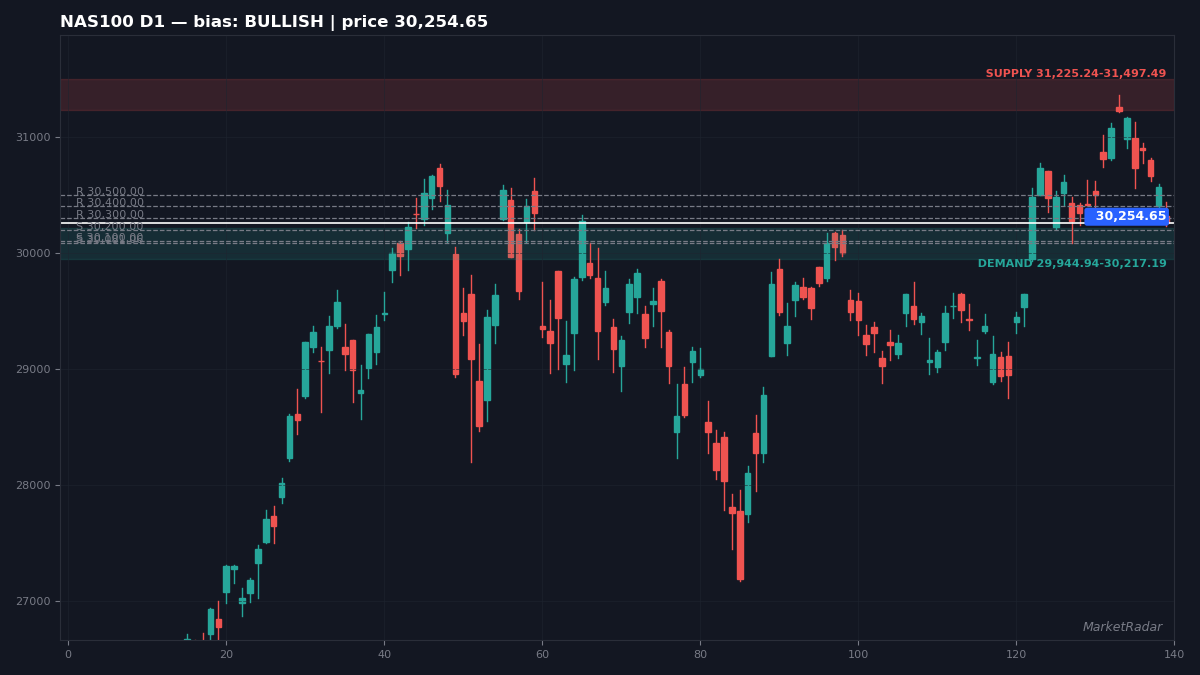Click the 40 label on the x-axis
Image resolution: width=1200 pixels, height=675 pixels.
[384, 654]
